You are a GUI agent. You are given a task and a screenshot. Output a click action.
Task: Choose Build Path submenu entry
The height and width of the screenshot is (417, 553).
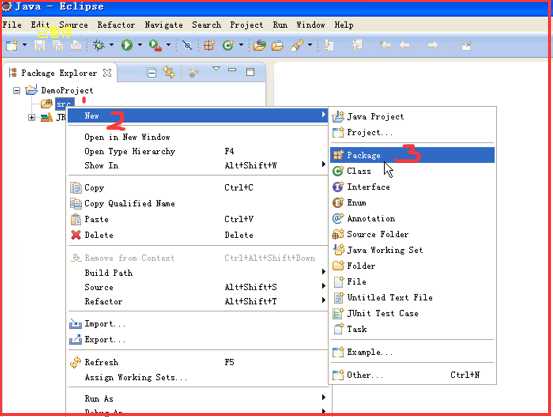coord(198,273)
